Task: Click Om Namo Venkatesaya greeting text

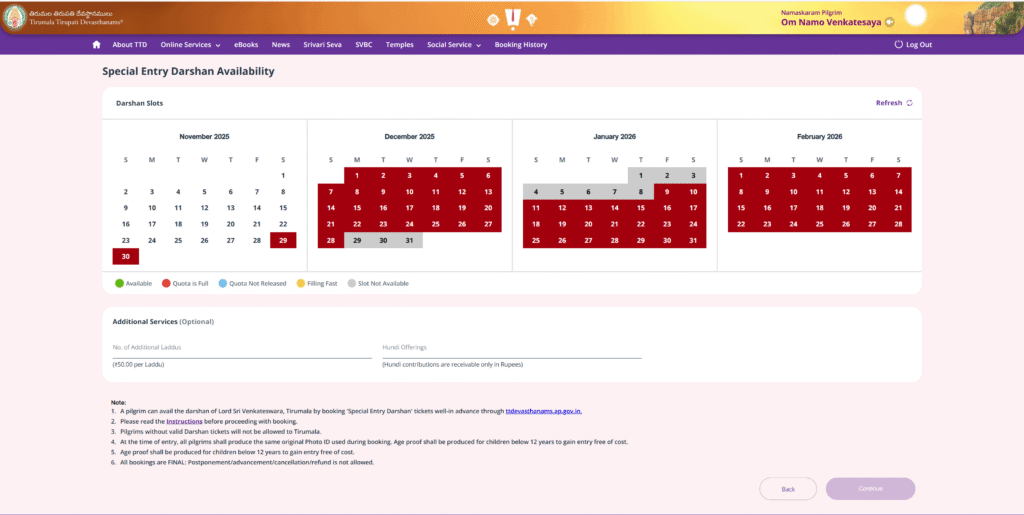Action: click(831, 22)
